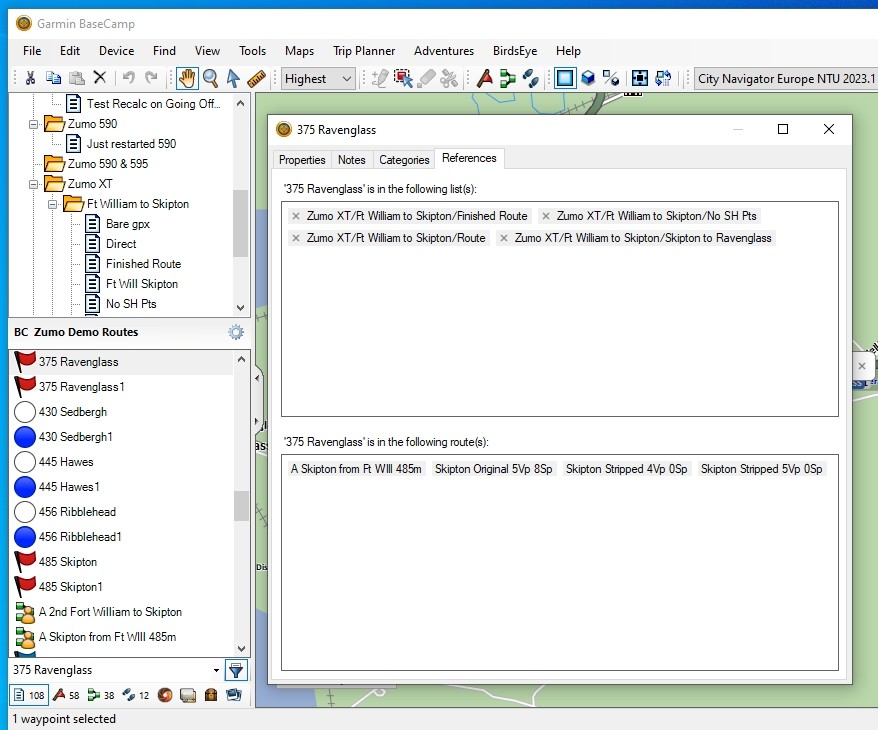
Task: Switch to 3D map view cube icon
Action: [x=588, y=78]
